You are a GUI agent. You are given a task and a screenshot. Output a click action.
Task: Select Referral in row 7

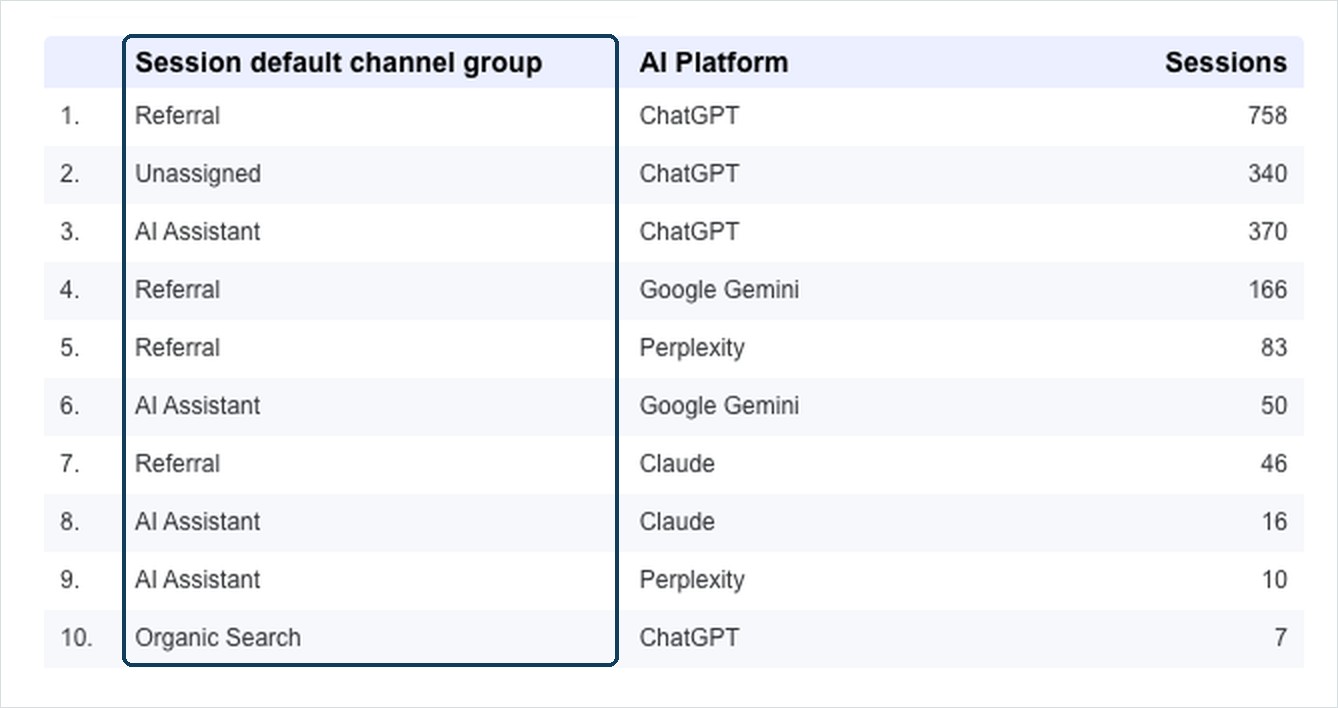click(x=177, y=464)
